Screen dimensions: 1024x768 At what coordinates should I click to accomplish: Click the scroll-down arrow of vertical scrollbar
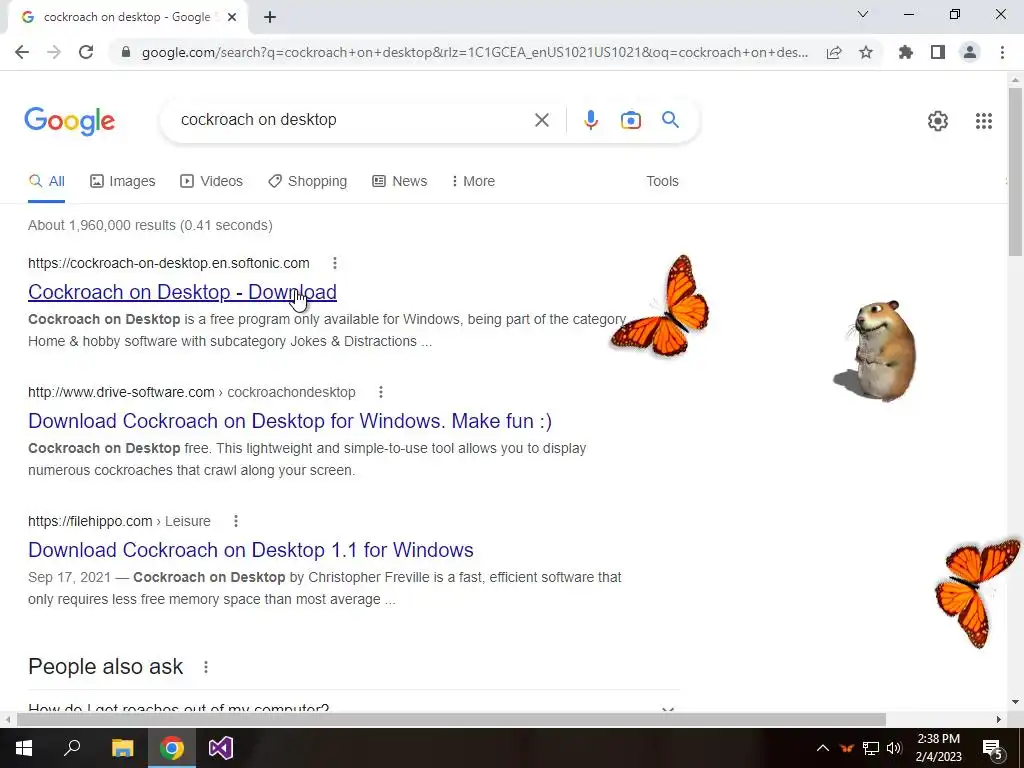click(x=1016, y=702)
